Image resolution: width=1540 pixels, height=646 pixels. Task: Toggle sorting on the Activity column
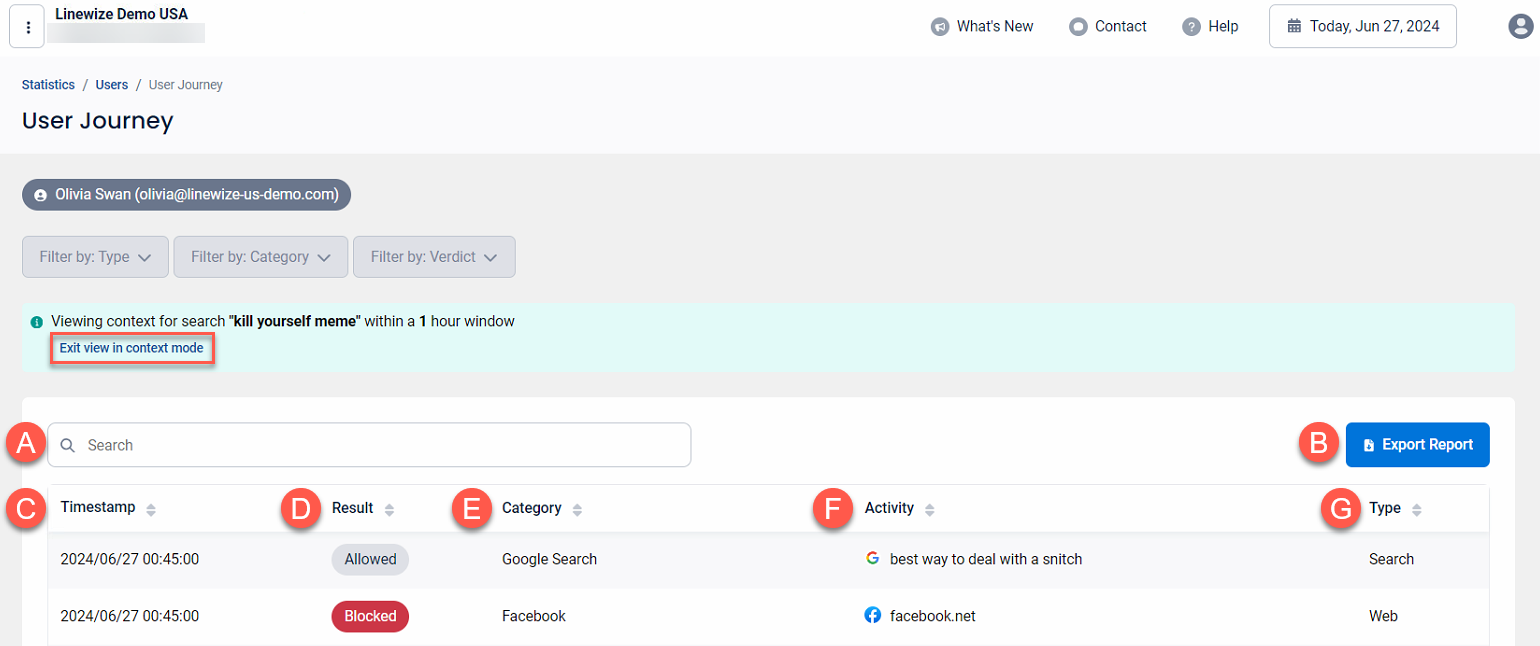point(929,508)
